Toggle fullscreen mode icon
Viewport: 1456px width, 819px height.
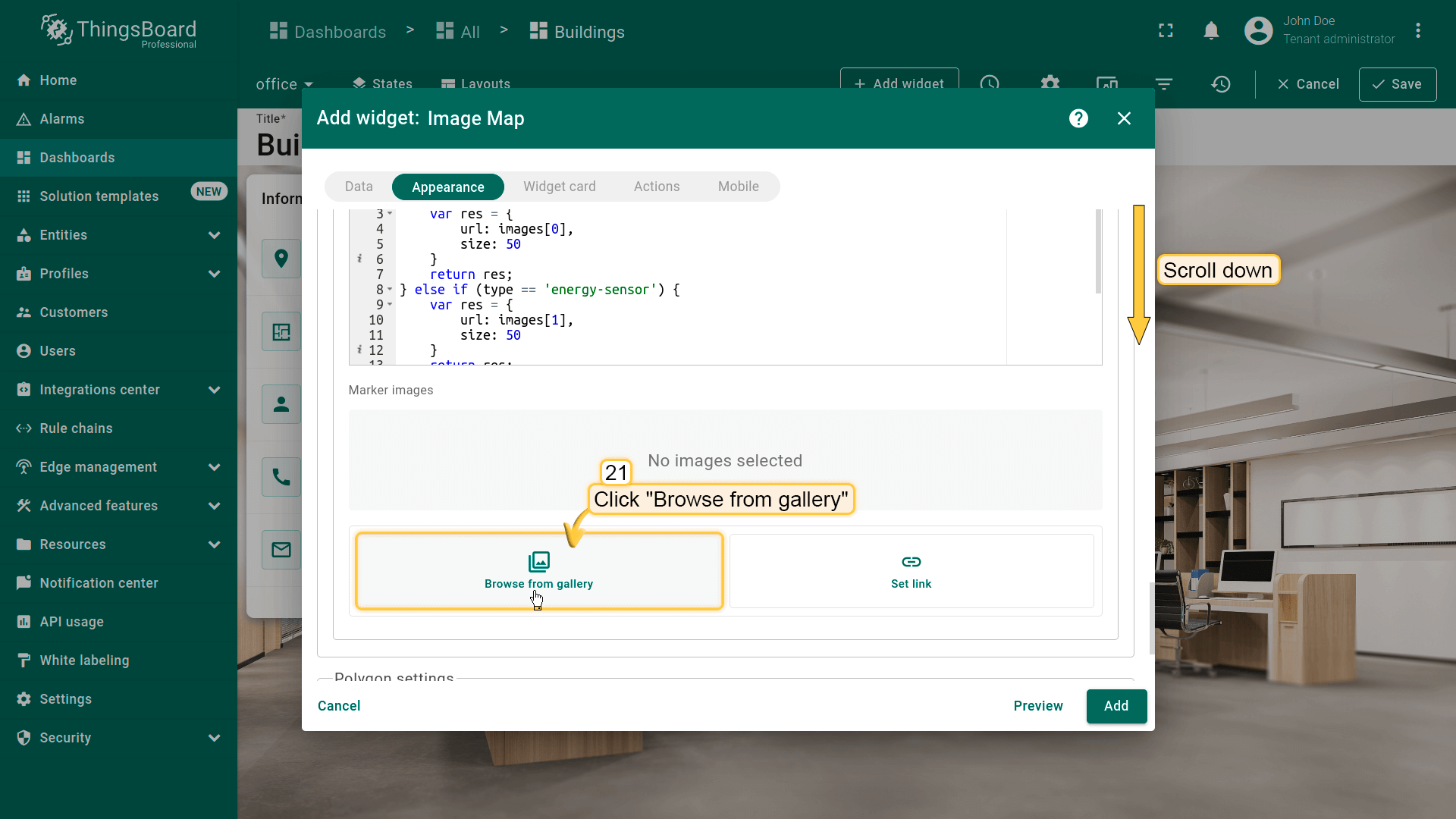point(1166,31)
